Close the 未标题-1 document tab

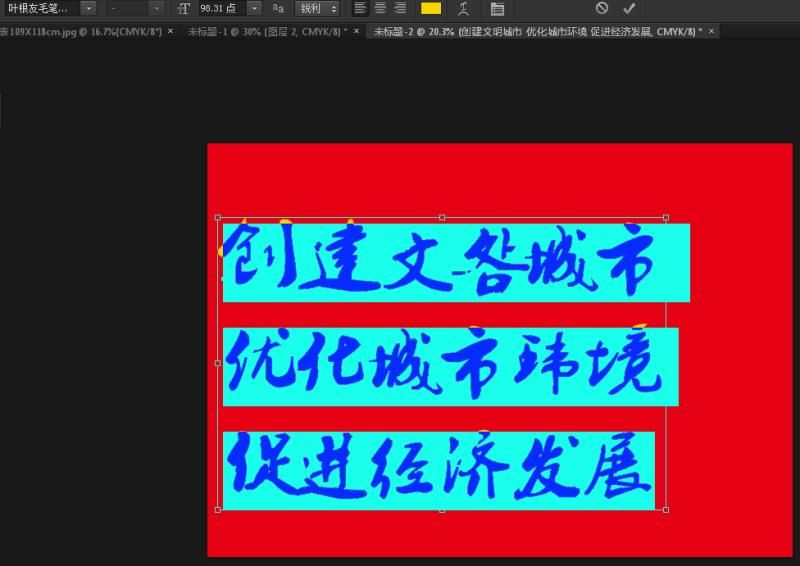[x=358, y=31]
